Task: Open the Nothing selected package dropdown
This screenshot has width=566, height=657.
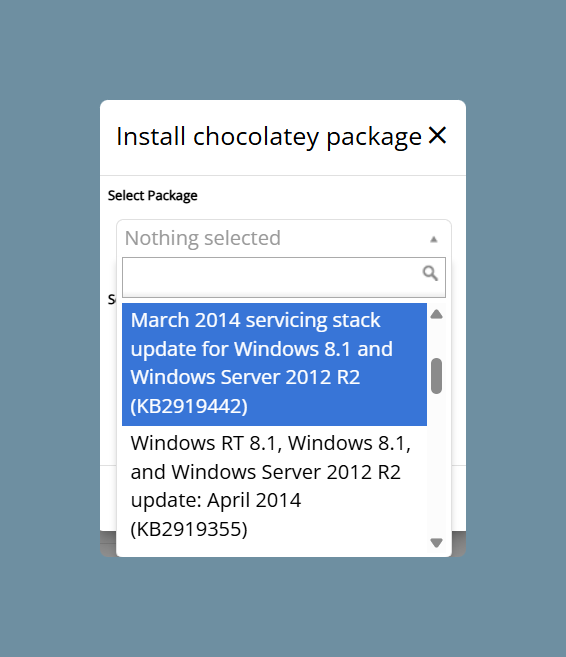Action: [284, 238]
